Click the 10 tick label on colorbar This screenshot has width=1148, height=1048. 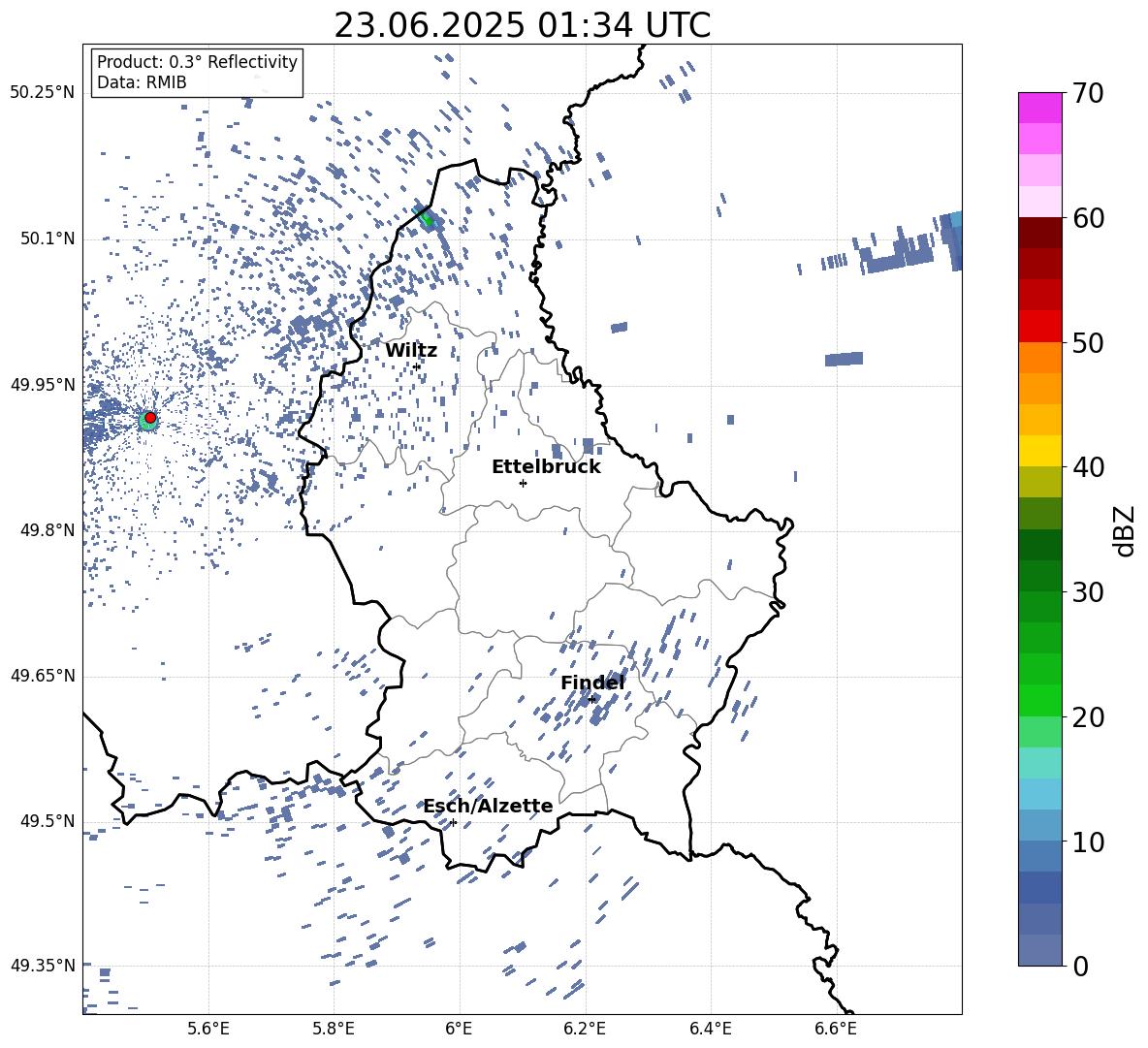[x=1088, y=842]
